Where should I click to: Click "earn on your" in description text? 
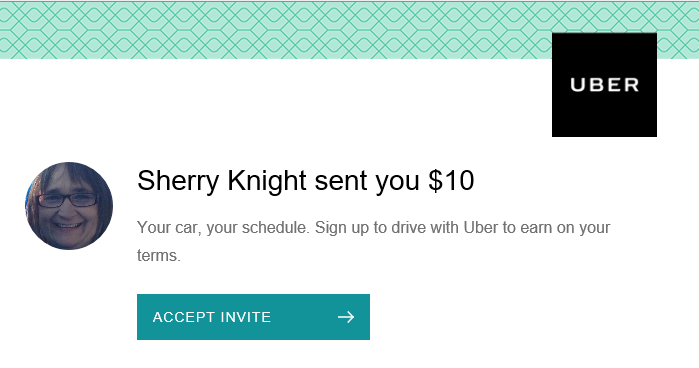coord(565,228)
